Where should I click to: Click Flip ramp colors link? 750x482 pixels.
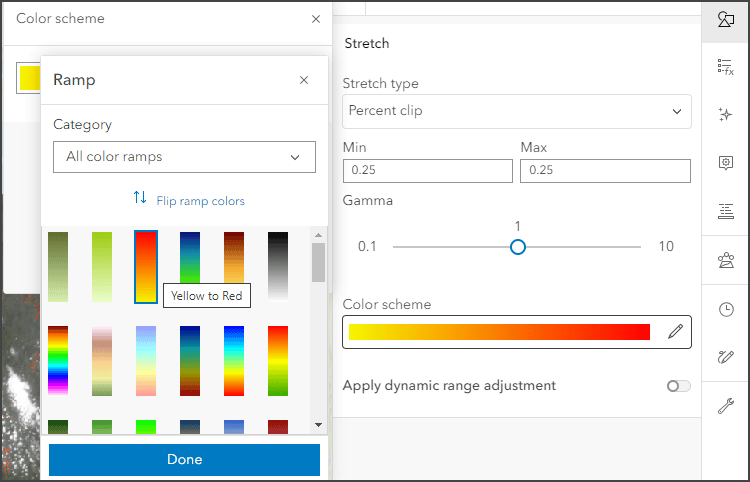(x=189, y=200)
